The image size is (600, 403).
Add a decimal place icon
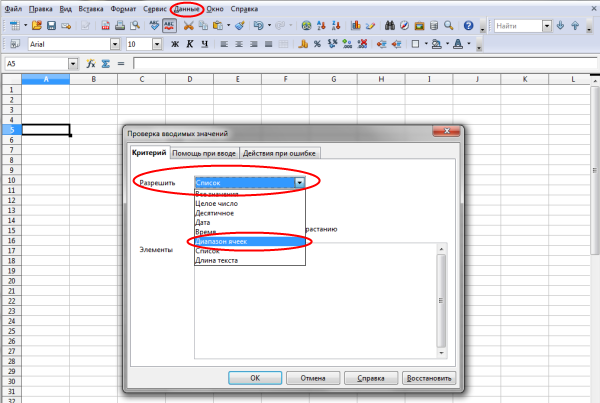pyautogui.click(x=347, y=44)
